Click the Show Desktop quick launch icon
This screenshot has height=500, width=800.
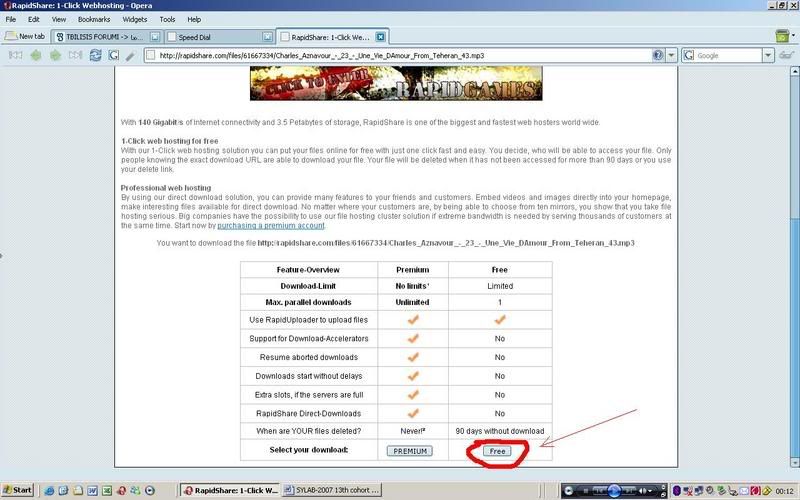click(x=63, y=491)
